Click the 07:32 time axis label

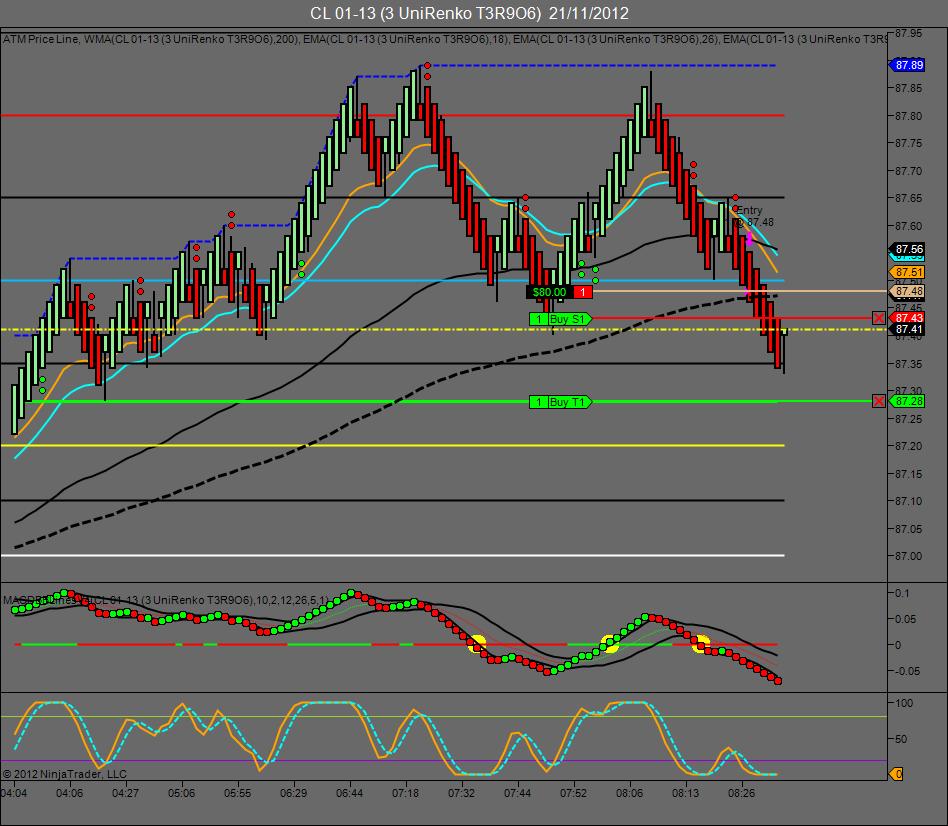pyautogui.click(x=461, y=792)
